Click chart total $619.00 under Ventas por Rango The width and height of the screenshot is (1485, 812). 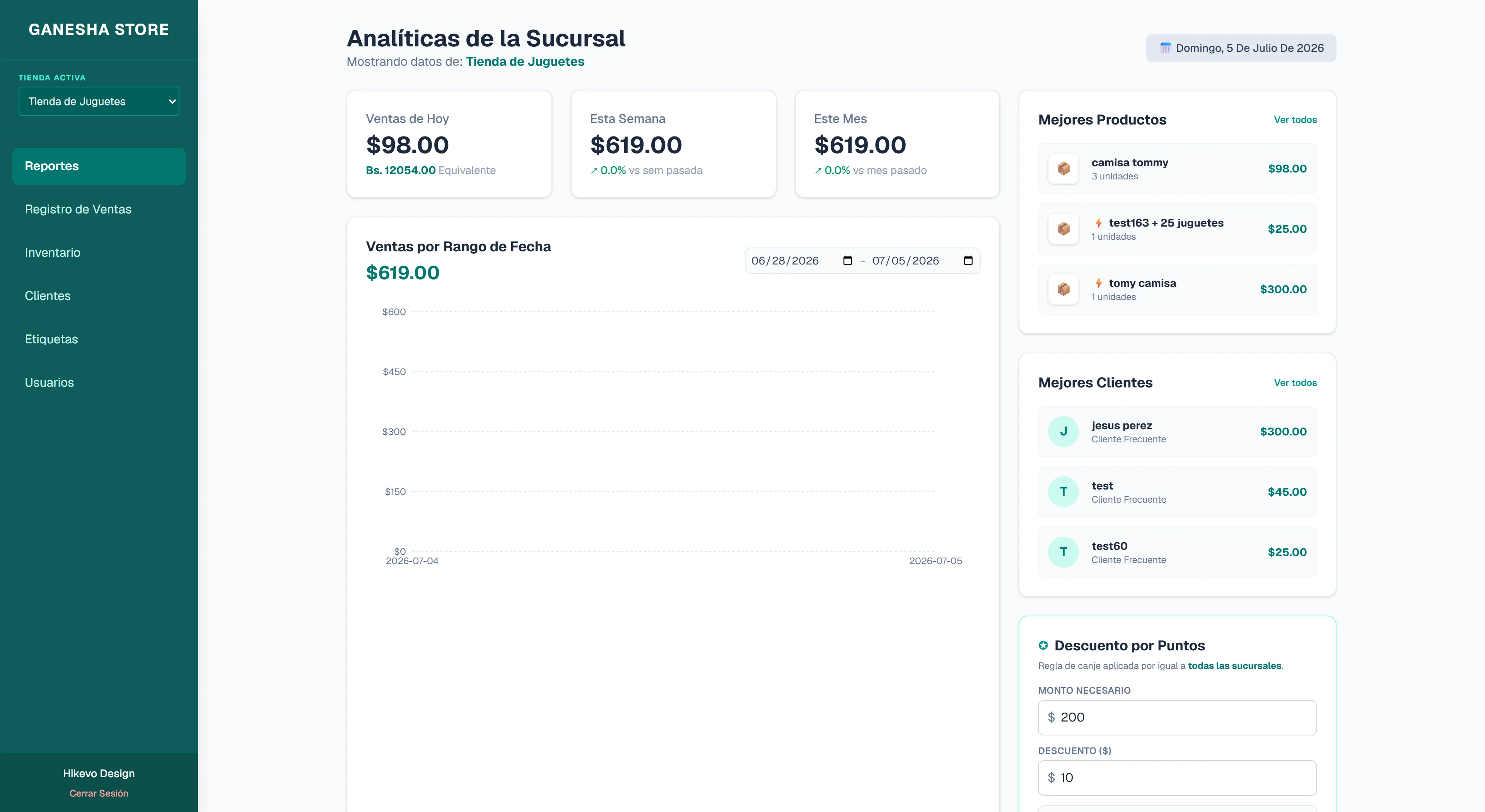pyautogui.click(x=403, y=273)
